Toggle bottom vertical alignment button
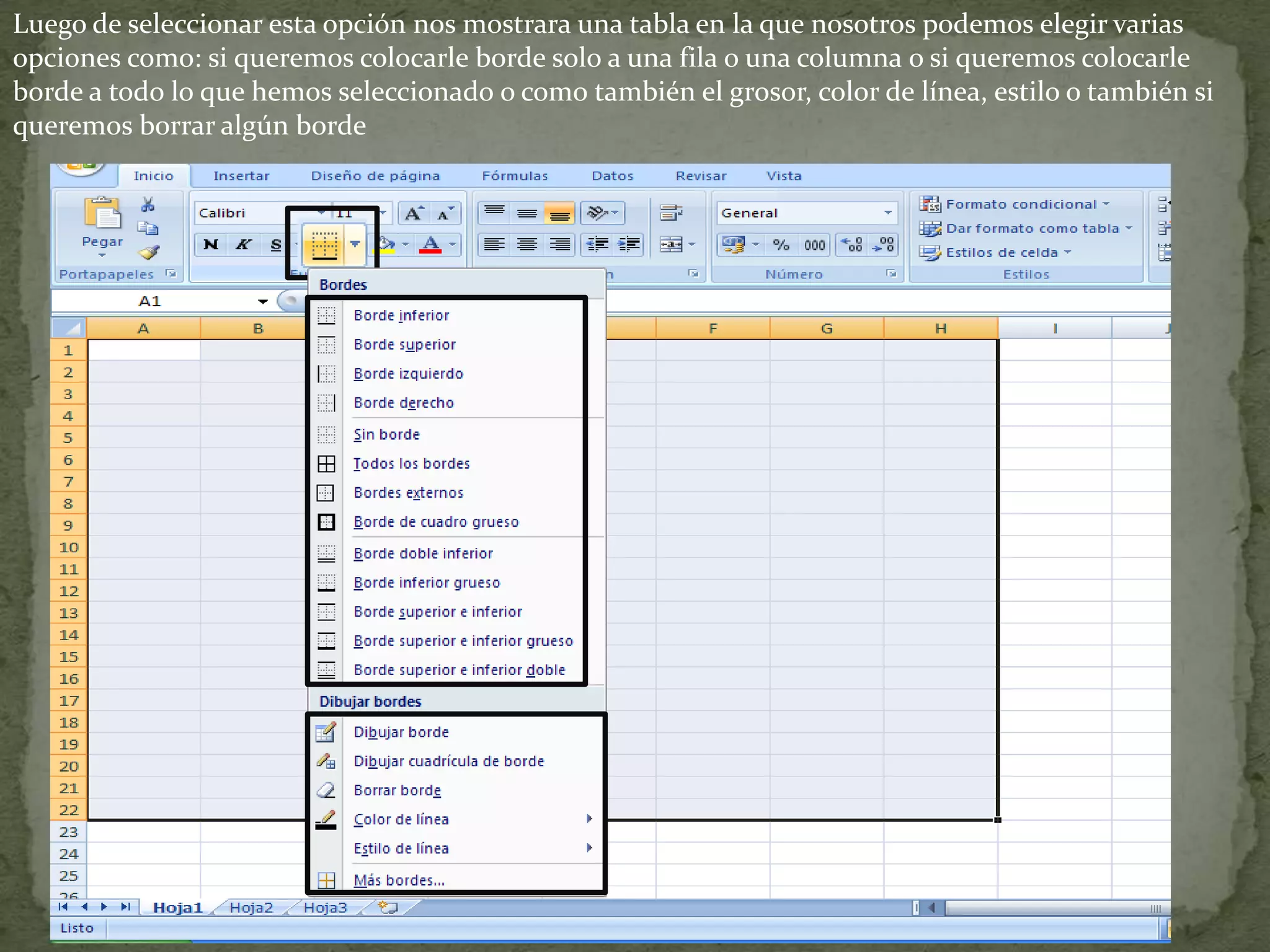The width and height of the screenshot is (1270, 952). tap(559, 214)
